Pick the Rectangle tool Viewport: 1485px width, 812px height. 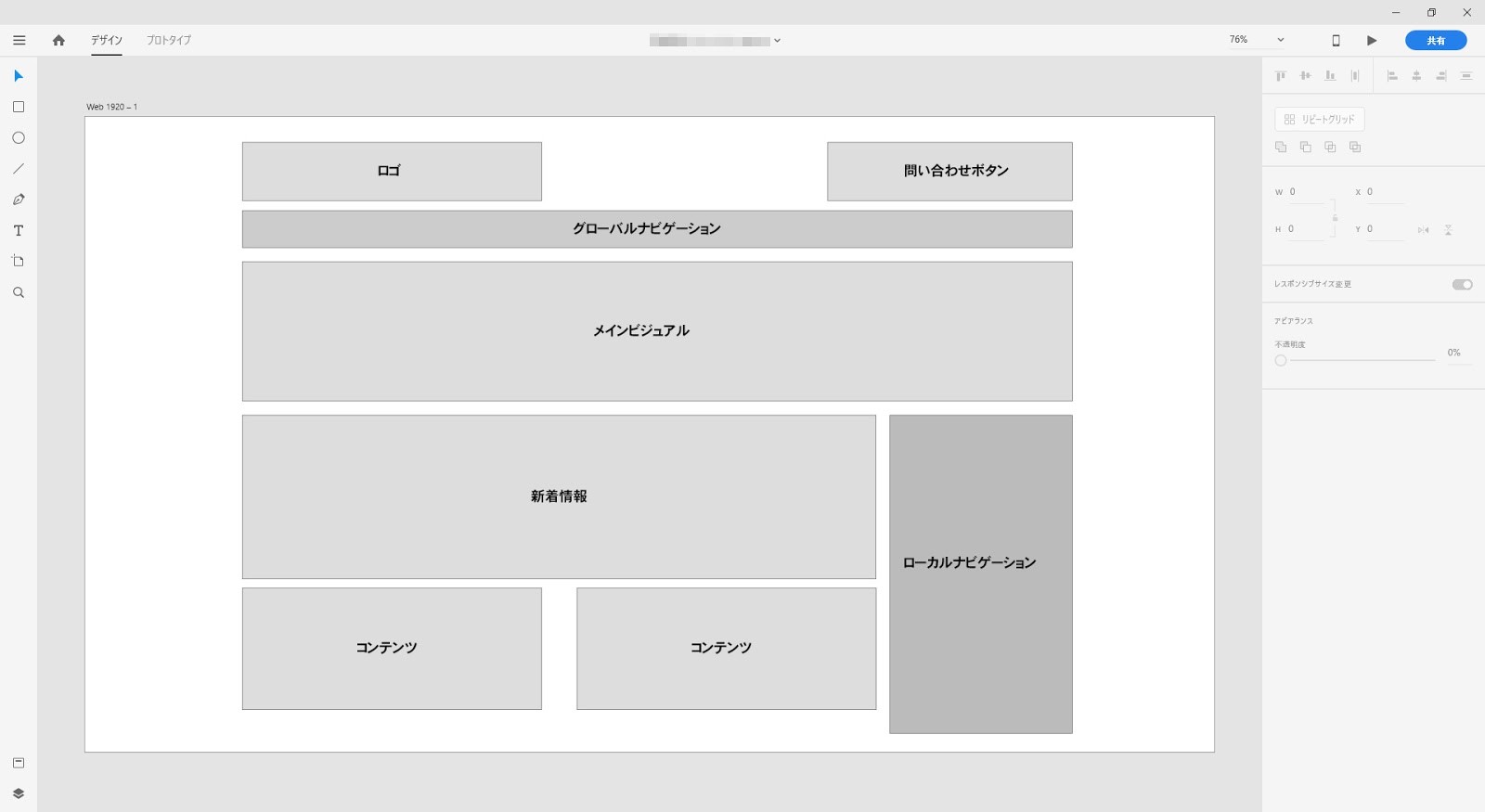(18, 107)
